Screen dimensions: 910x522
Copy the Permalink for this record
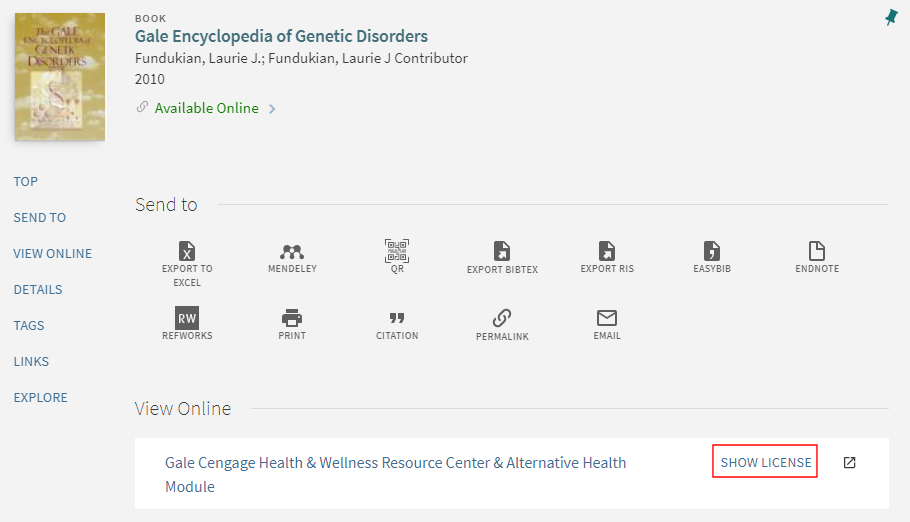click(502, 318)
